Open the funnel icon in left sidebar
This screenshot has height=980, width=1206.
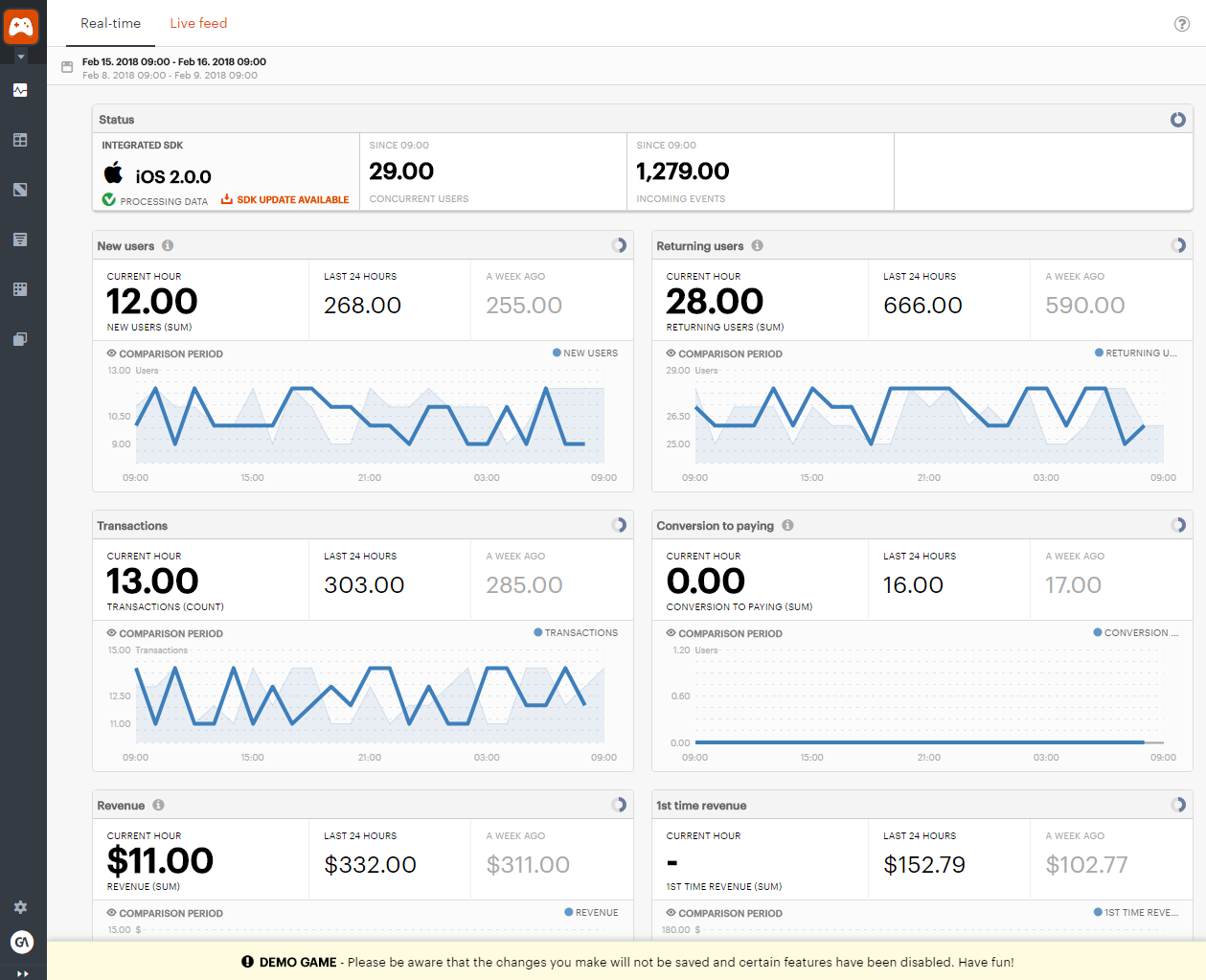(20, 239)
